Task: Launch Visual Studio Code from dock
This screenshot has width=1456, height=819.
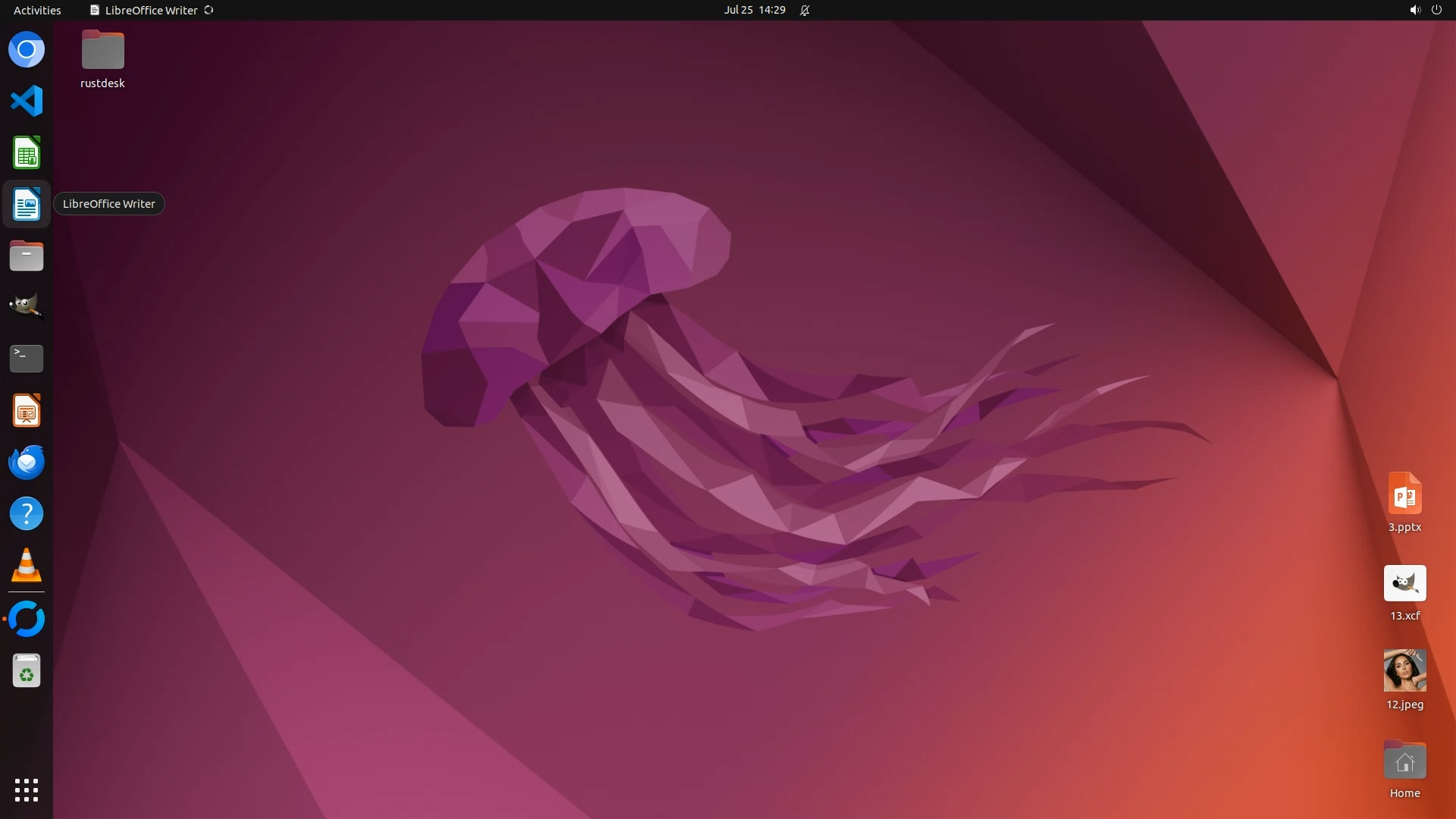Action: coord(27,101)
